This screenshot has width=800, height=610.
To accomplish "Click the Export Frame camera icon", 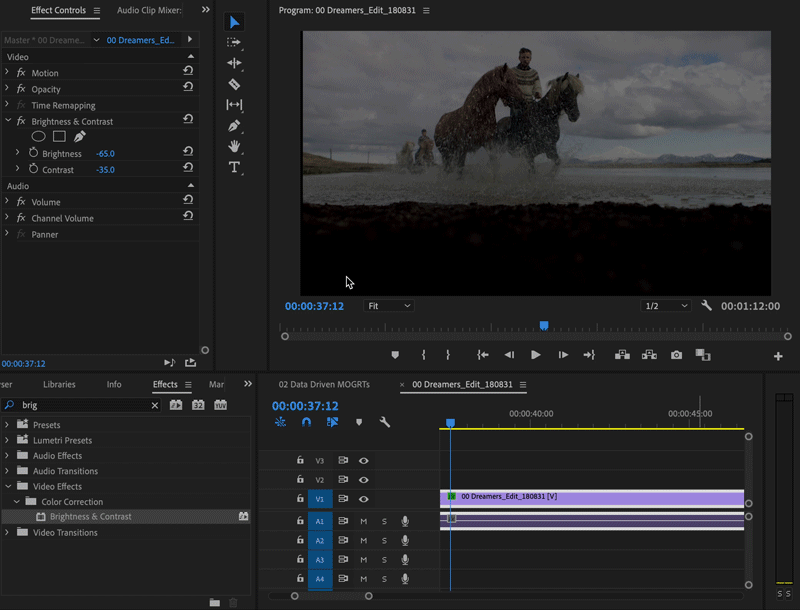I will pyautogui.click(x=676, y=355).
